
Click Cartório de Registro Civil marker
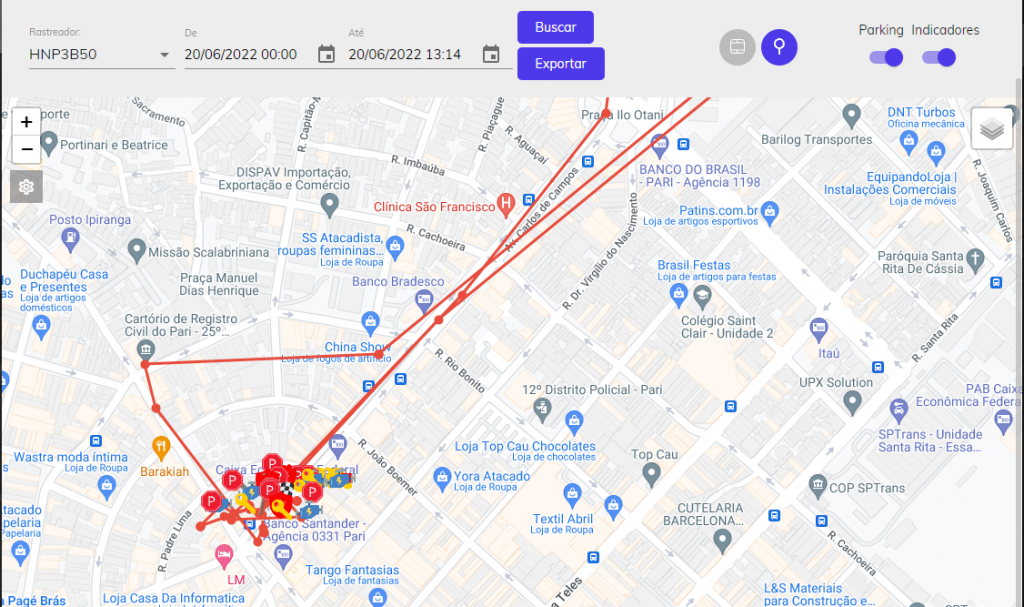[x=146, y=350]
